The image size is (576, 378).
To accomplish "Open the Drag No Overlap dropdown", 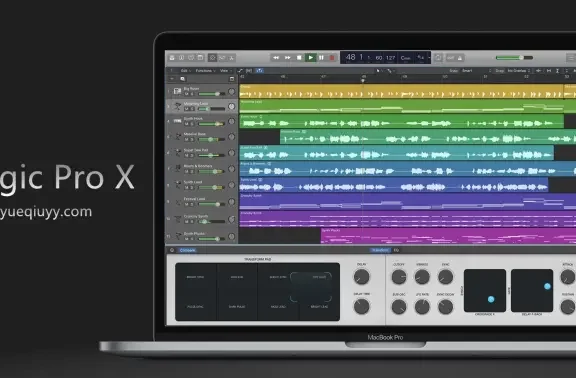I will click(519, 71).
